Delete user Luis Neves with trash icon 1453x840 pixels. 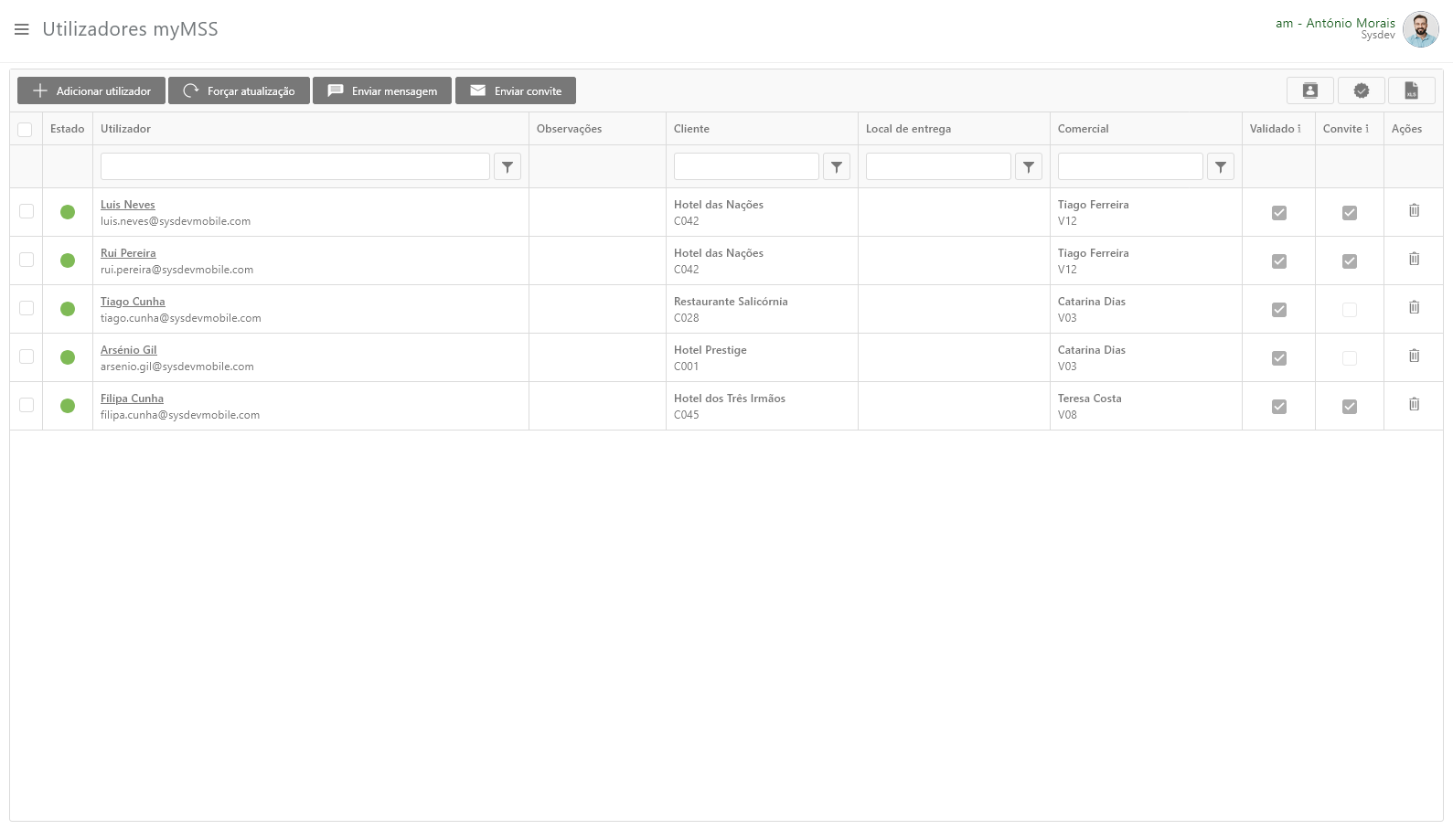[1414, 211]
